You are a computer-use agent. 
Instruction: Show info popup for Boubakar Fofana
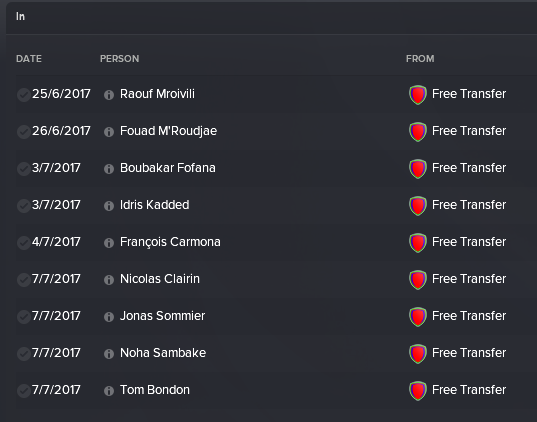point(109,169)
